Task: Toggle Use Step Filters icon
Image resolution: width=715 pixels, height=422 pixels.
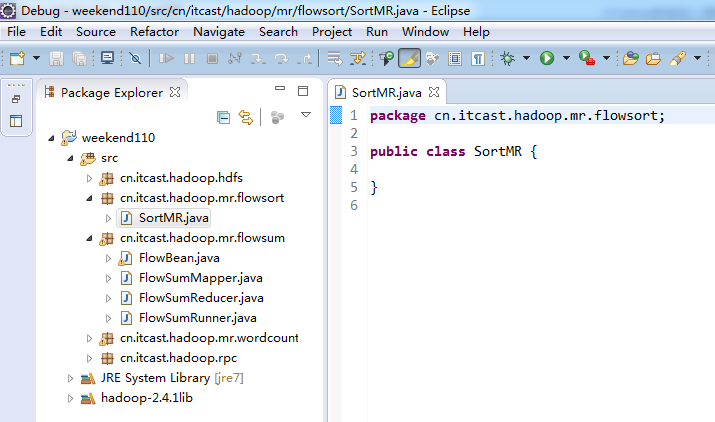Action: pyautogui.click(x=358, y=58)
